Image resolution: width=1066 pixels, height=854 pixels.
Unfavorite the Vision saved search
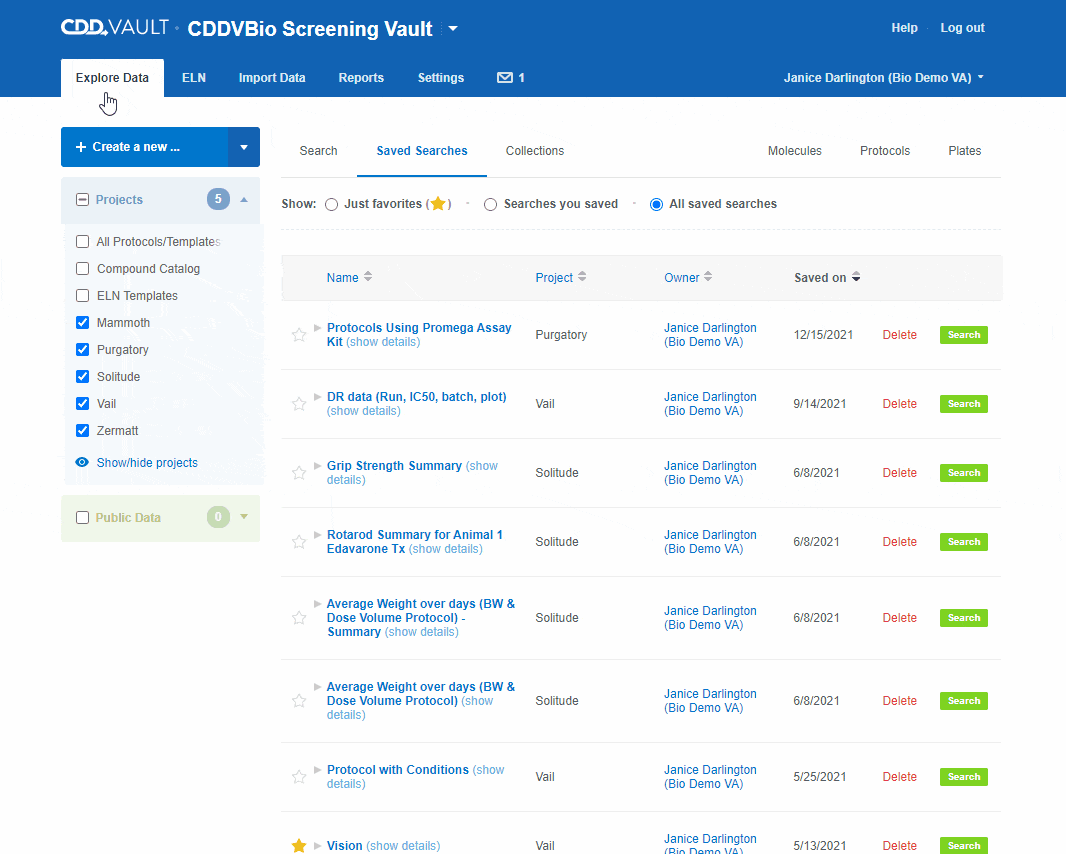298,845
